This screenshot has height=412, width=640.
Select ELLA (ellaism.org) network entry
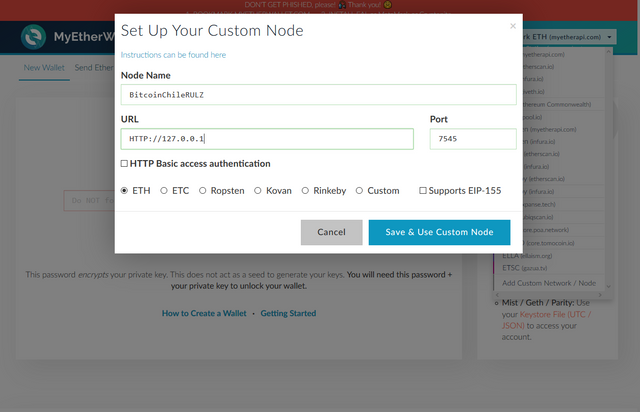[x=549, y=256]
